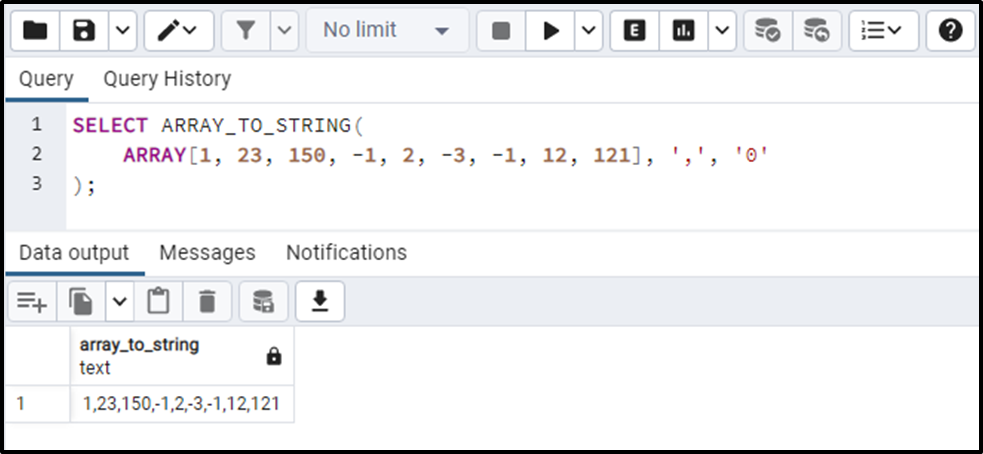Expand the copy options dropdown arrow
This screenshot has width=983, height=454.
[120, 302]
